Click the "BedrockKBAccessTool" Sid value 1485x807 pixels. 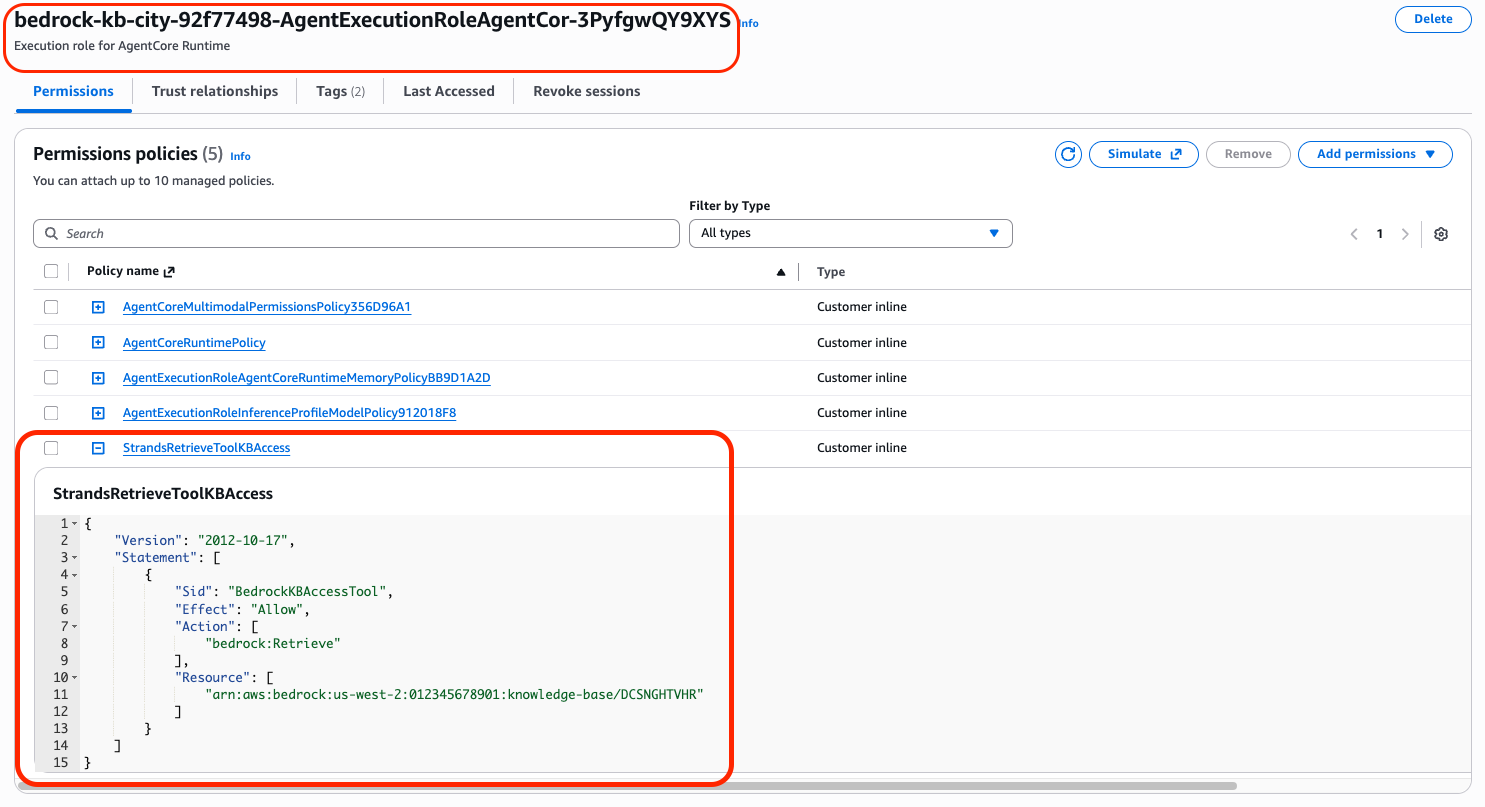click(x=307, y=592)
